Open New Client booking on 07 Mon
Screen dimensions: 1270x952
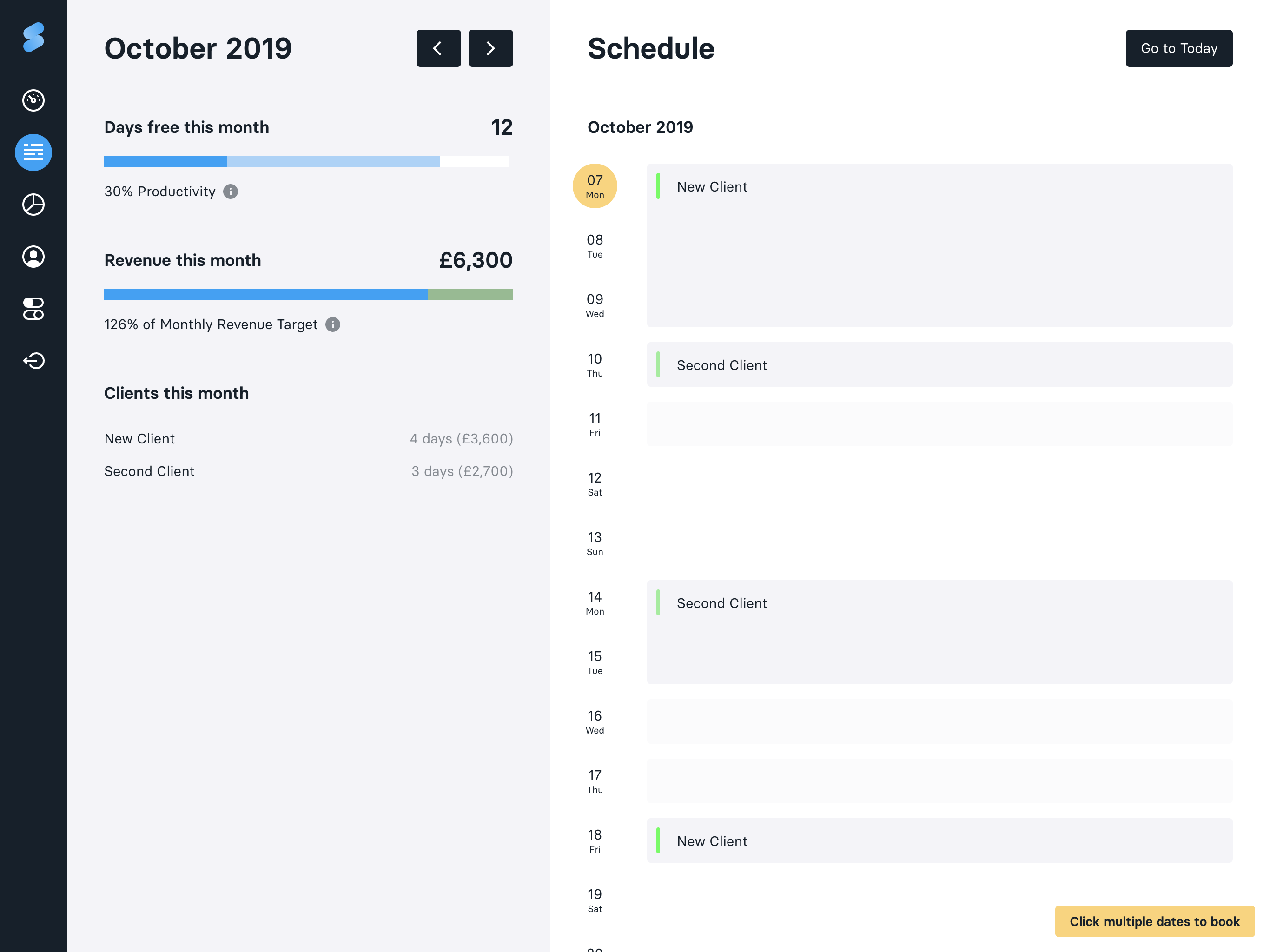click(x=939, y=245)
